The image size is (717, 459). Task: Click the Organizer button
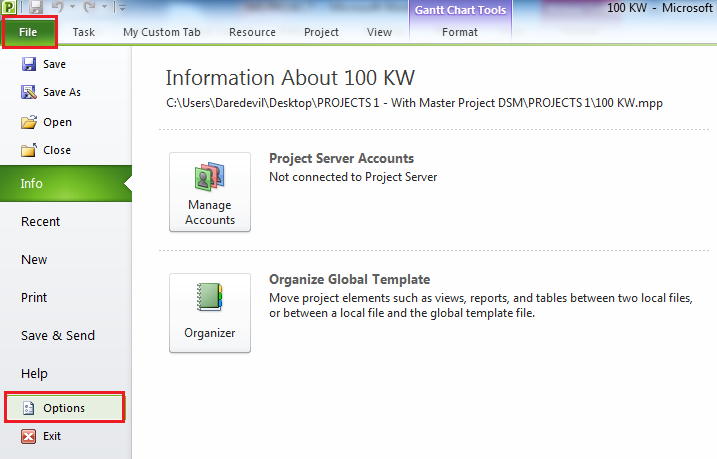210,313
